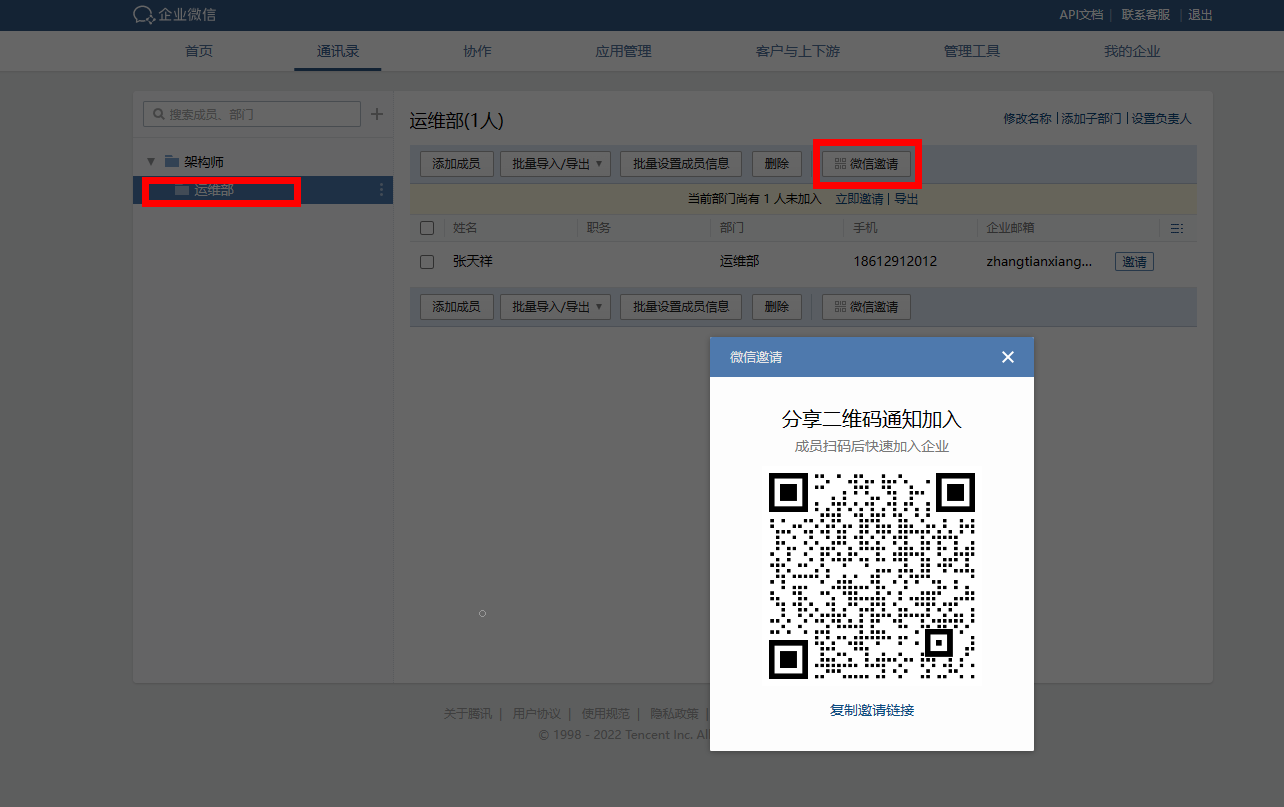Click the email cell zhangtianxiang...

click(1037, 262)
